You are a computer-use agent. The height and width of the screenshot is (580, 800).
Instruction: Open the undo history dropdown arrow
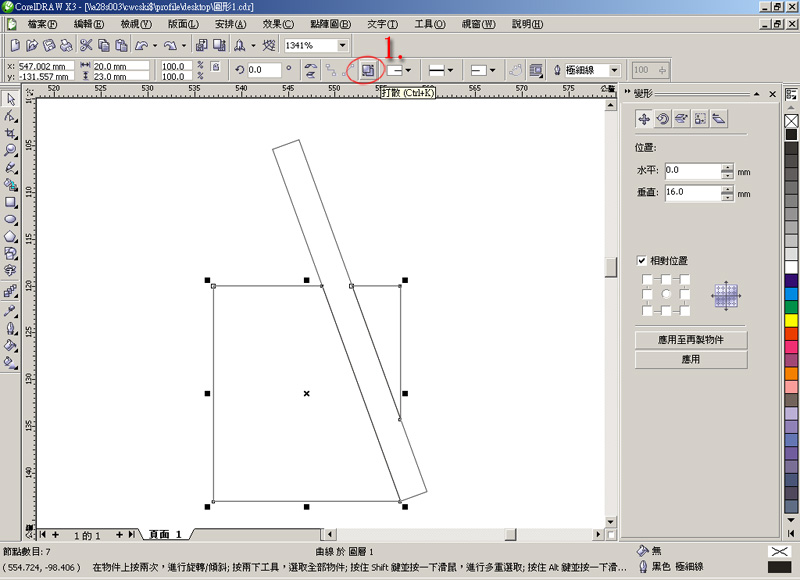[155, 45]
